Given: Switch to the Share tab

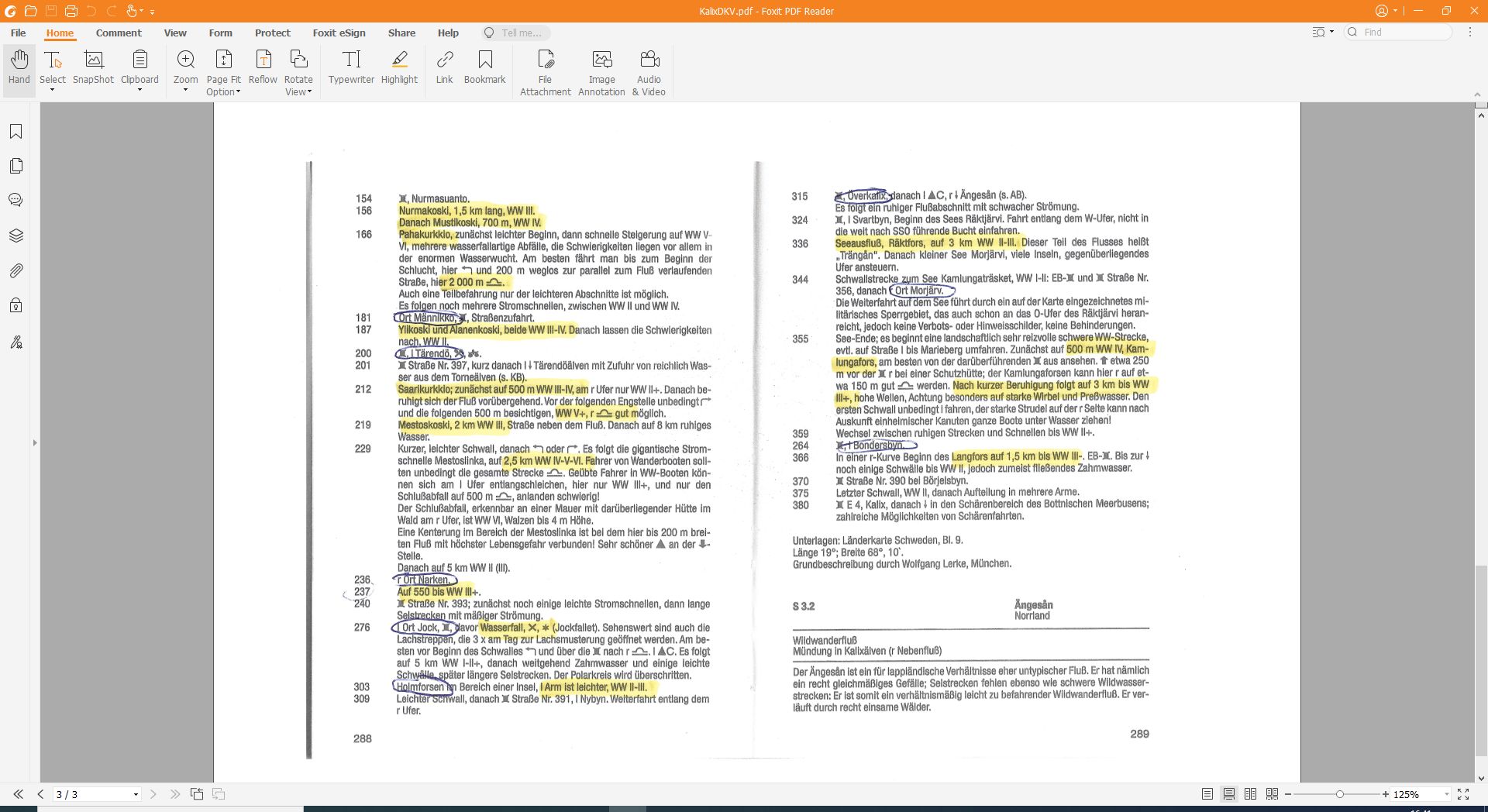Looking at the screenshot, I should 401,33.
